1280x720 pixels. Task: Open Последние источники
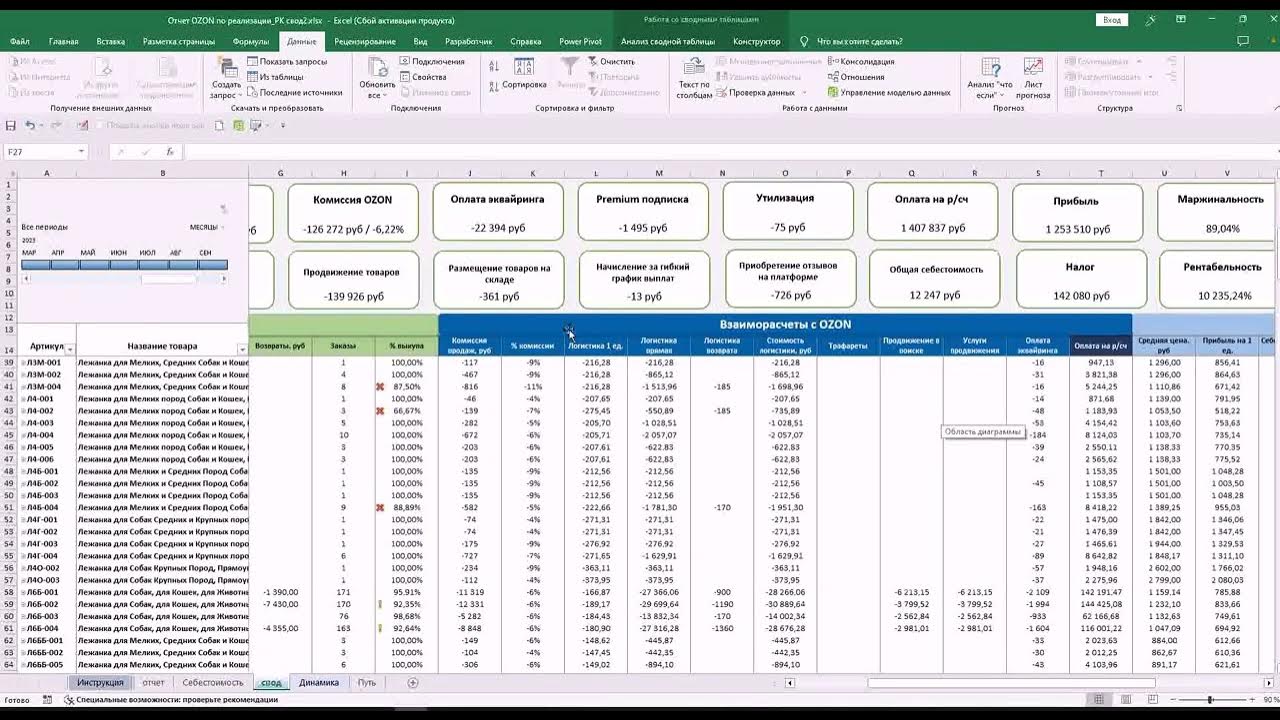pos(295,92)
